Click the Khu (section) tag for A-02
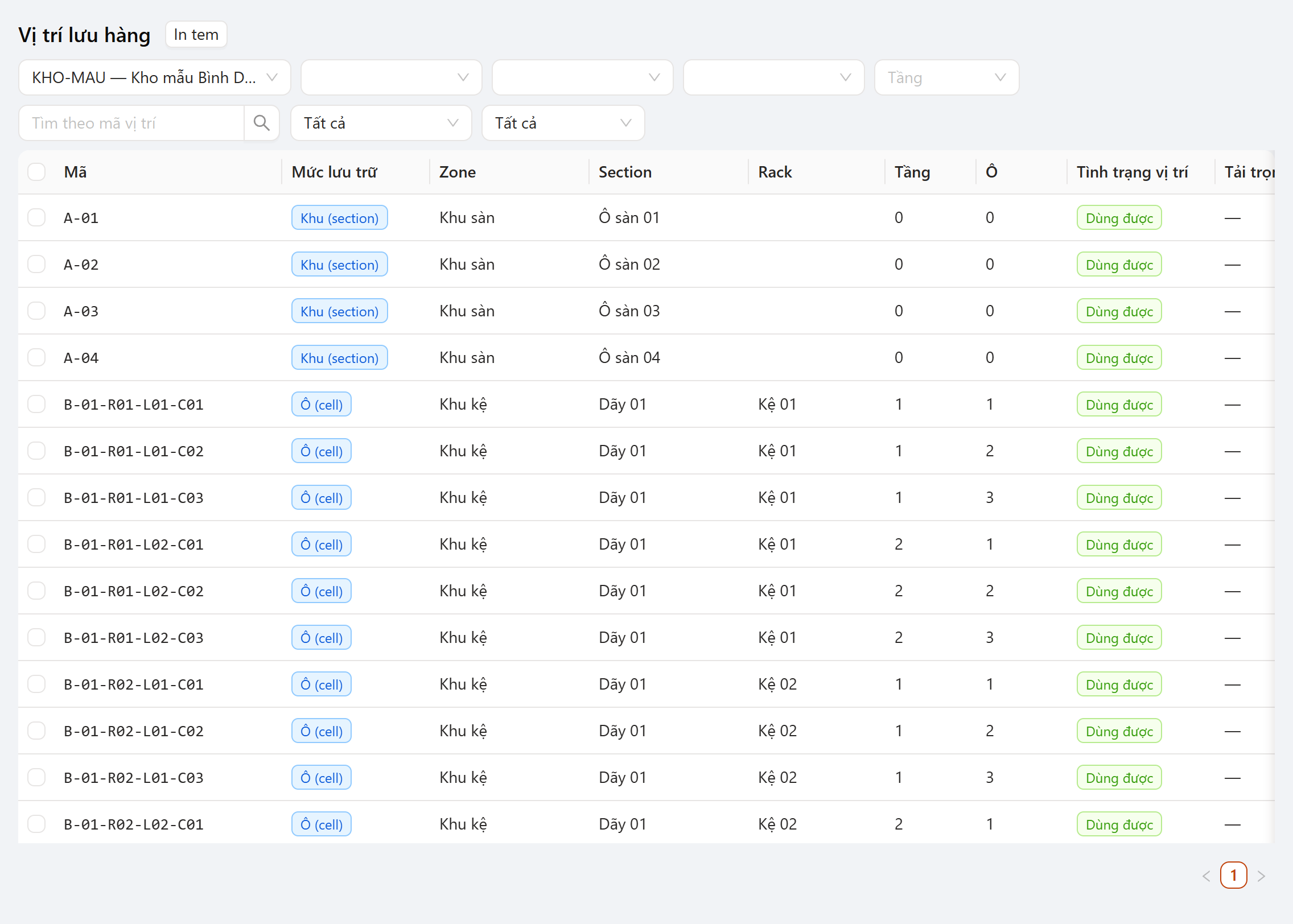 point(339,265)
